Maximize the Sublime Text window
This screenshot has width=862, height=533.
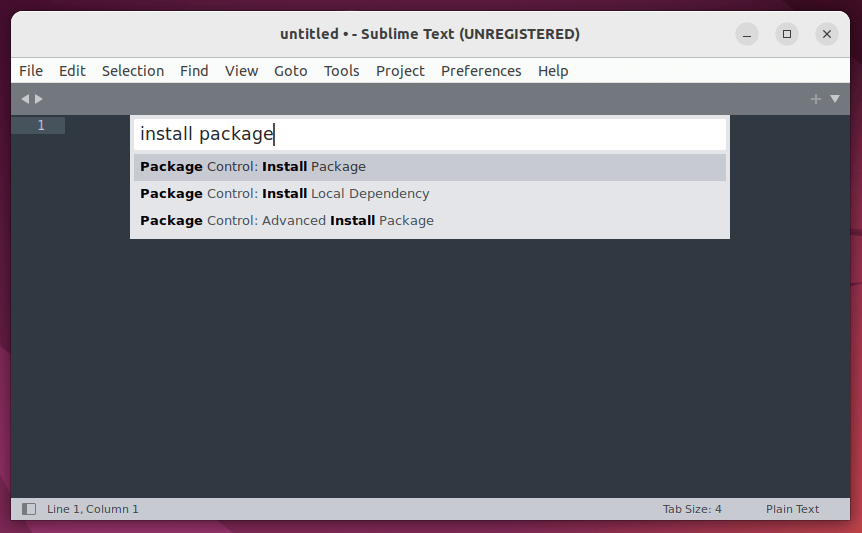pos(787,34)
